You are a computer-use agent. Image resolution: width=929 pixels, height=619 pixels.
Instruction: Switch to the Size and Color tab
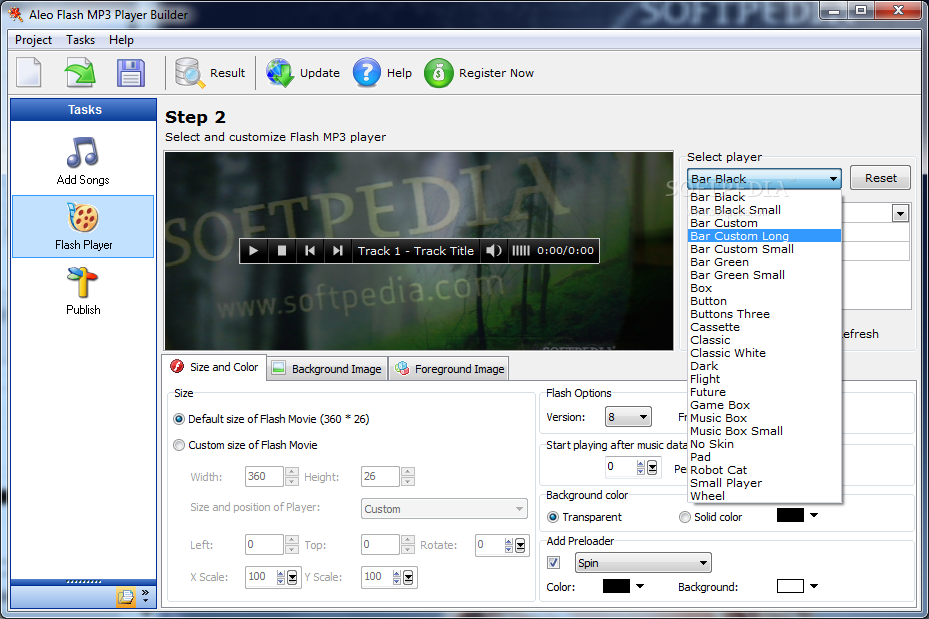[214, 367]
